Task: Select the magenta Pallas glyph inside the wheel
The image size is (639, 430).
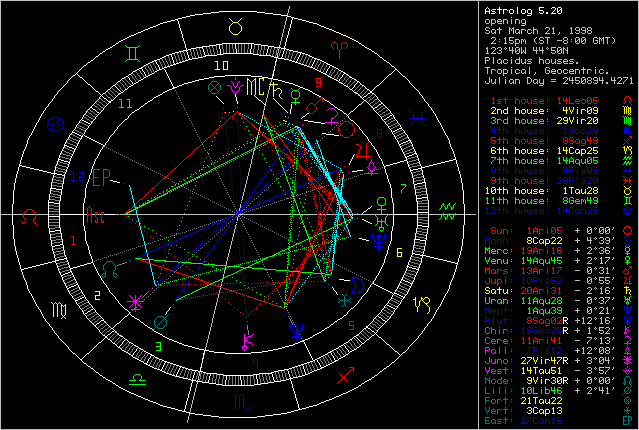Action: (x=371, y=168)
